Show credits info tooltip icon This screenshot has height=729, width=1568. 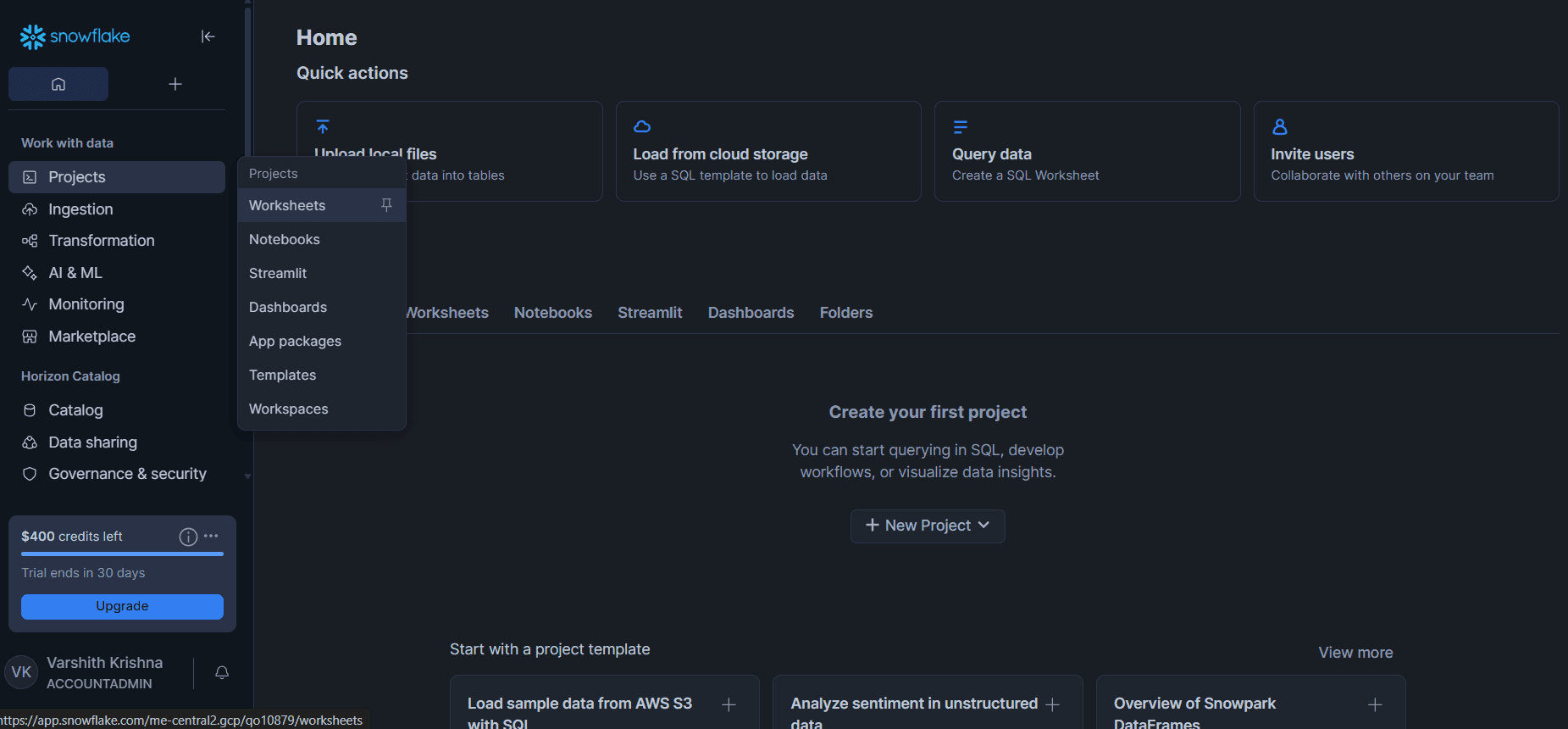188,537
